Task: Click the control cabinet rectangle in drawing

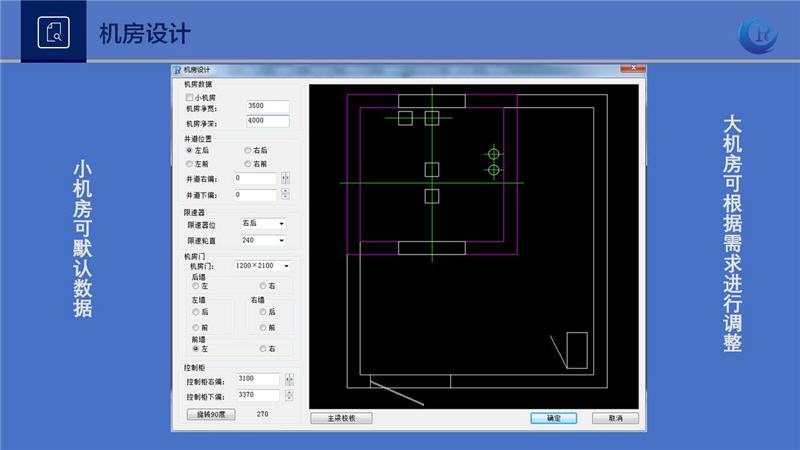Action: pyautogui.click(x=577, y=350)
